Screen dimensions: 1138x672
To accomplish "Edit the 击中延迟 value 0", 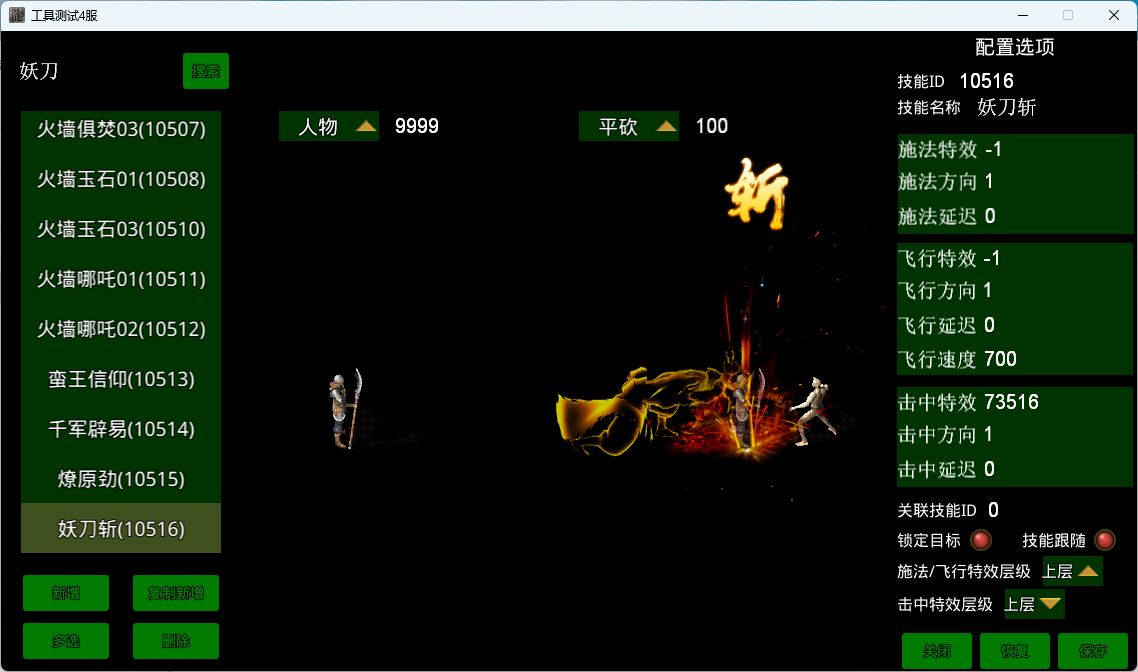I will click(989, 469).
